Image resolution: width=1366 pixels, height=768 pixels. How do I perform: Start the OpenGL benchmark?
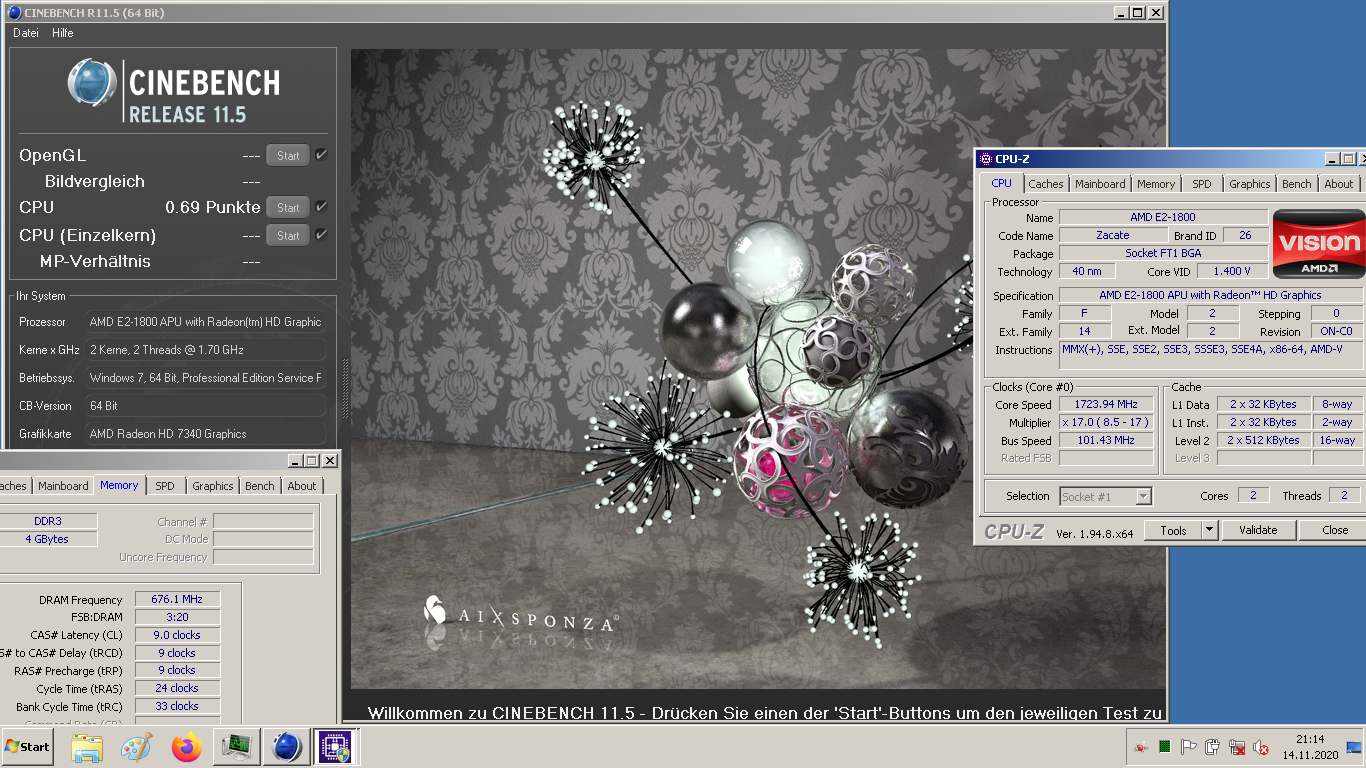(x=288, y=155)
